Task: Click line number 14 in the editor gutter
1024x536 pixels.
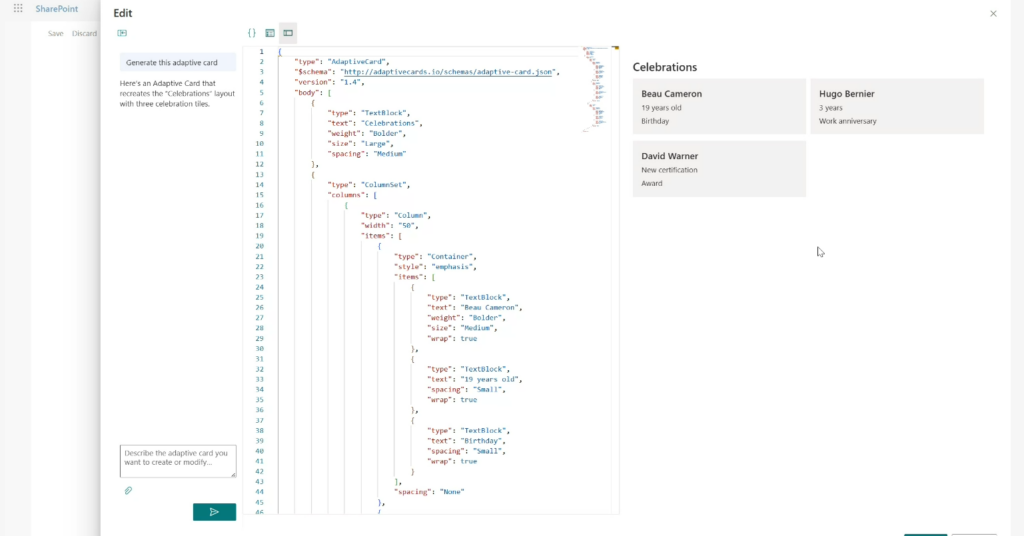Action: [259, 185]
